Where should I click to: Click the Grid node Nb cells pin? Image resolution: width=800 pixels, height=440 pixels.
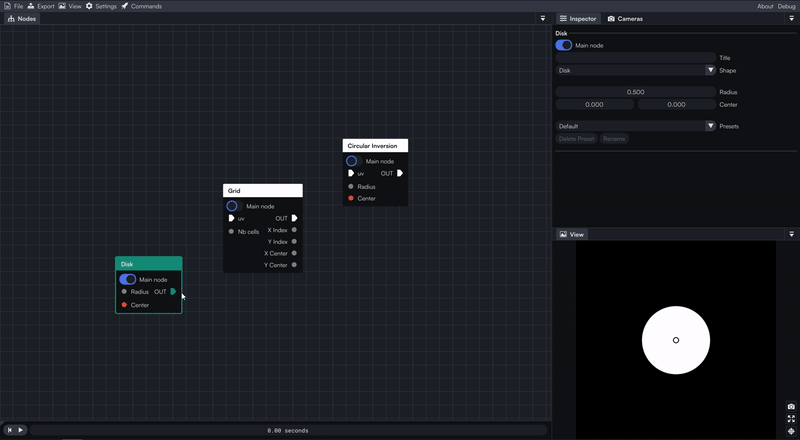click(231, 231)
